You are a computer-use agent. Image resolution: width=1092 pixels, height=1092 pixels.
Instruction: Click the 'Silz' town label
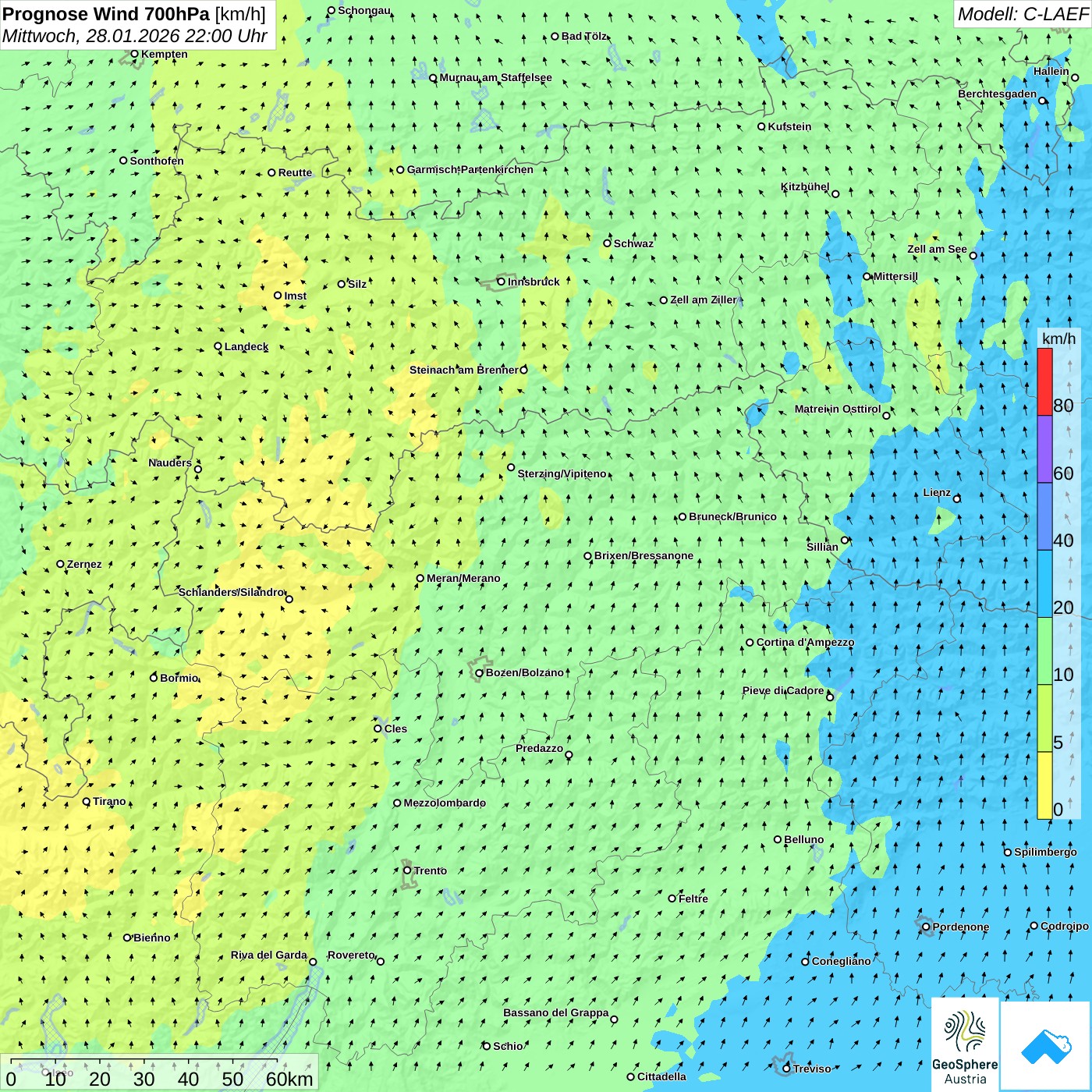pyautogui.click(x=357, y=284)
